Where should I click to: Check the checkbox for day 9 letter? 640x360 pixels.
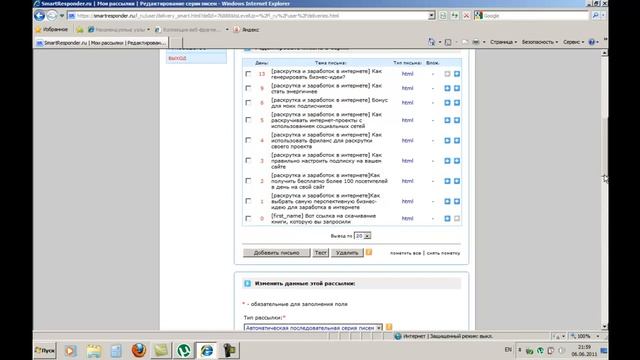(x=248, y=88)
